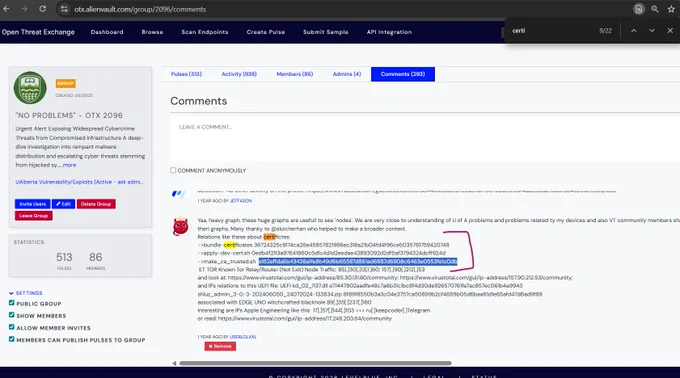Open the JEFF4SON commenter profile link
This screenshot has width=680, height=378.
pos(241,201)
